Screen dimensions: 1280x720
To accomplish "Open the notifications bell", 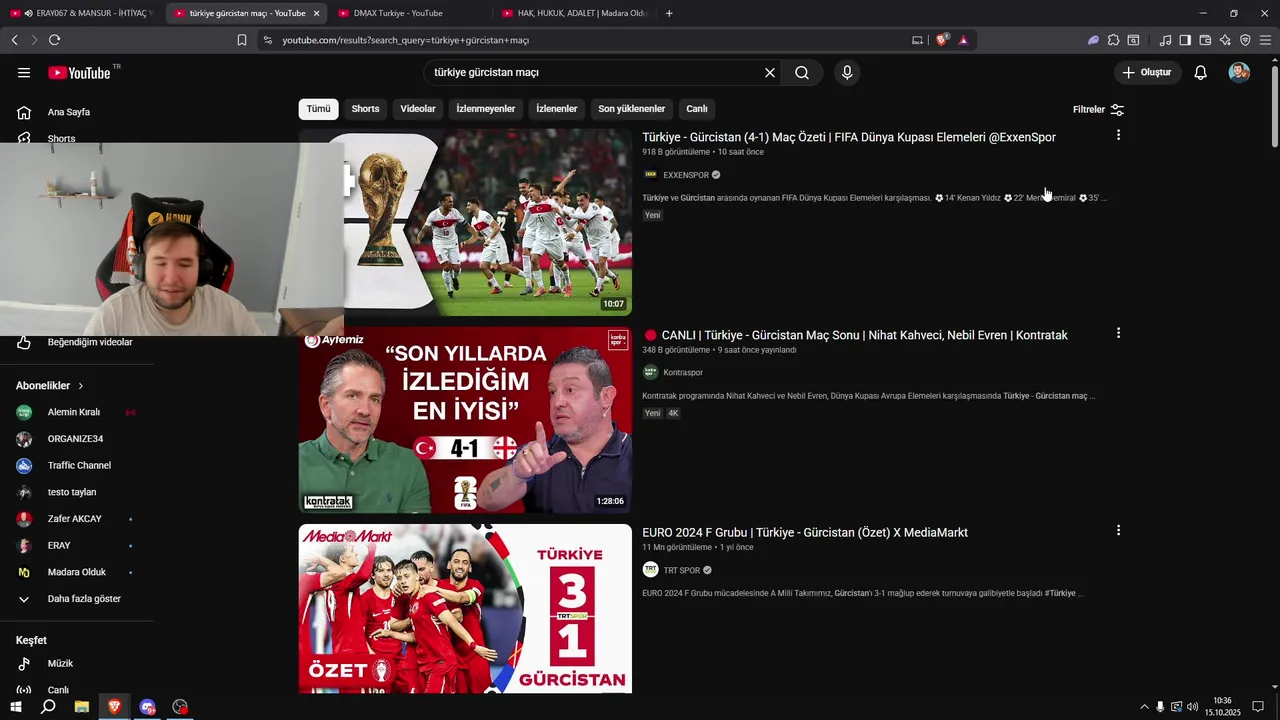I will coord(1200,72).
